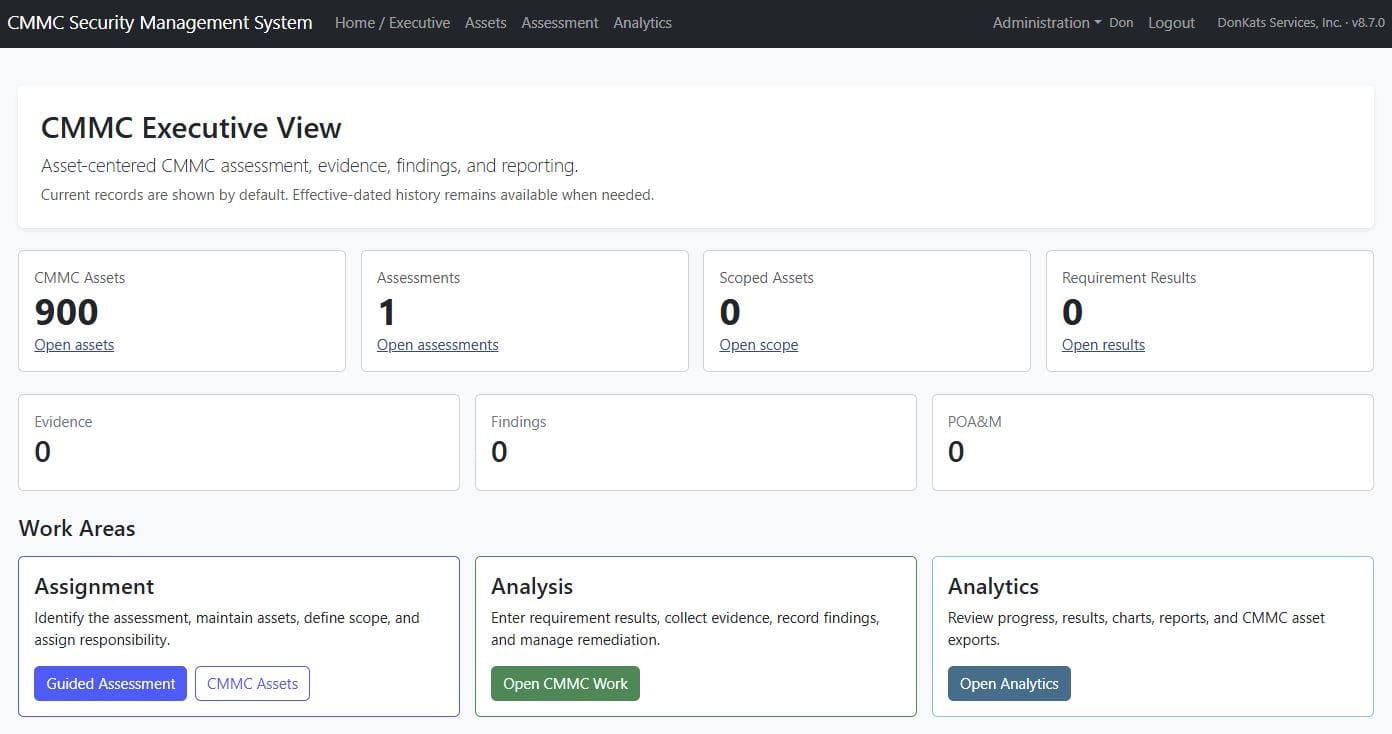The width and height of the screenshot is (1392, 734).
Task: Click the Don username in navbar
Action: click(1121, 22)
